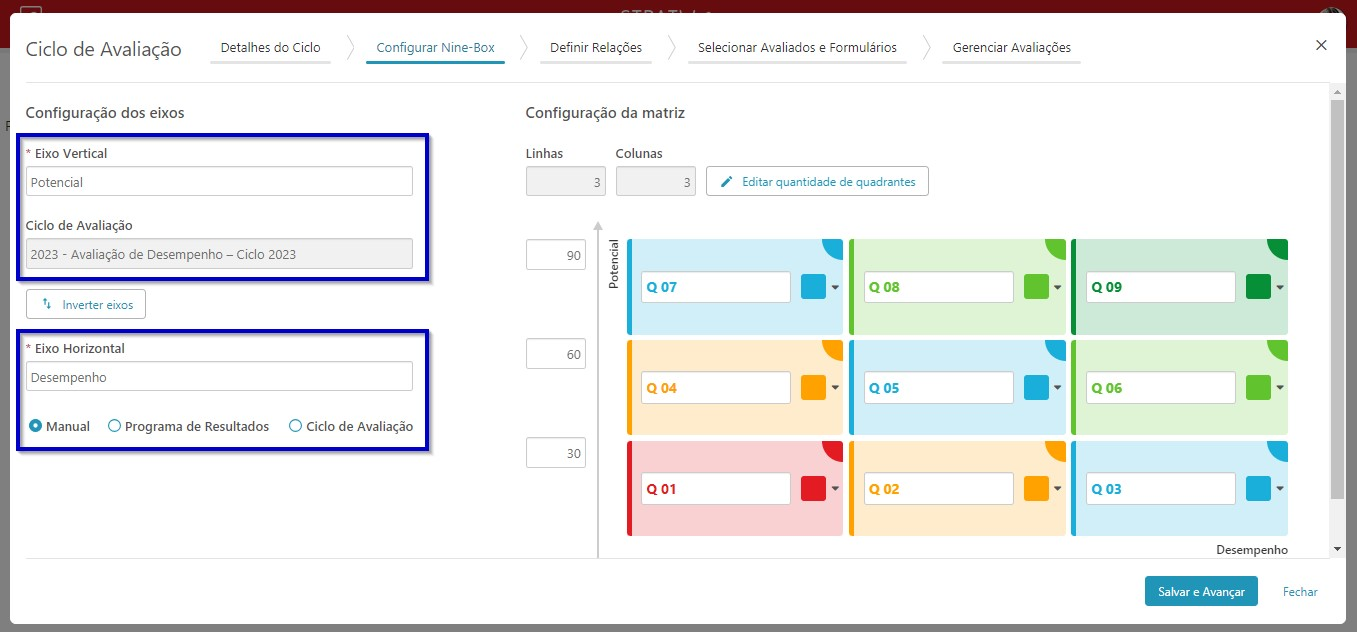Click the light green swatch for Q 08
This screenshot has width=1357, height=632.
(x=1036, y=287)
